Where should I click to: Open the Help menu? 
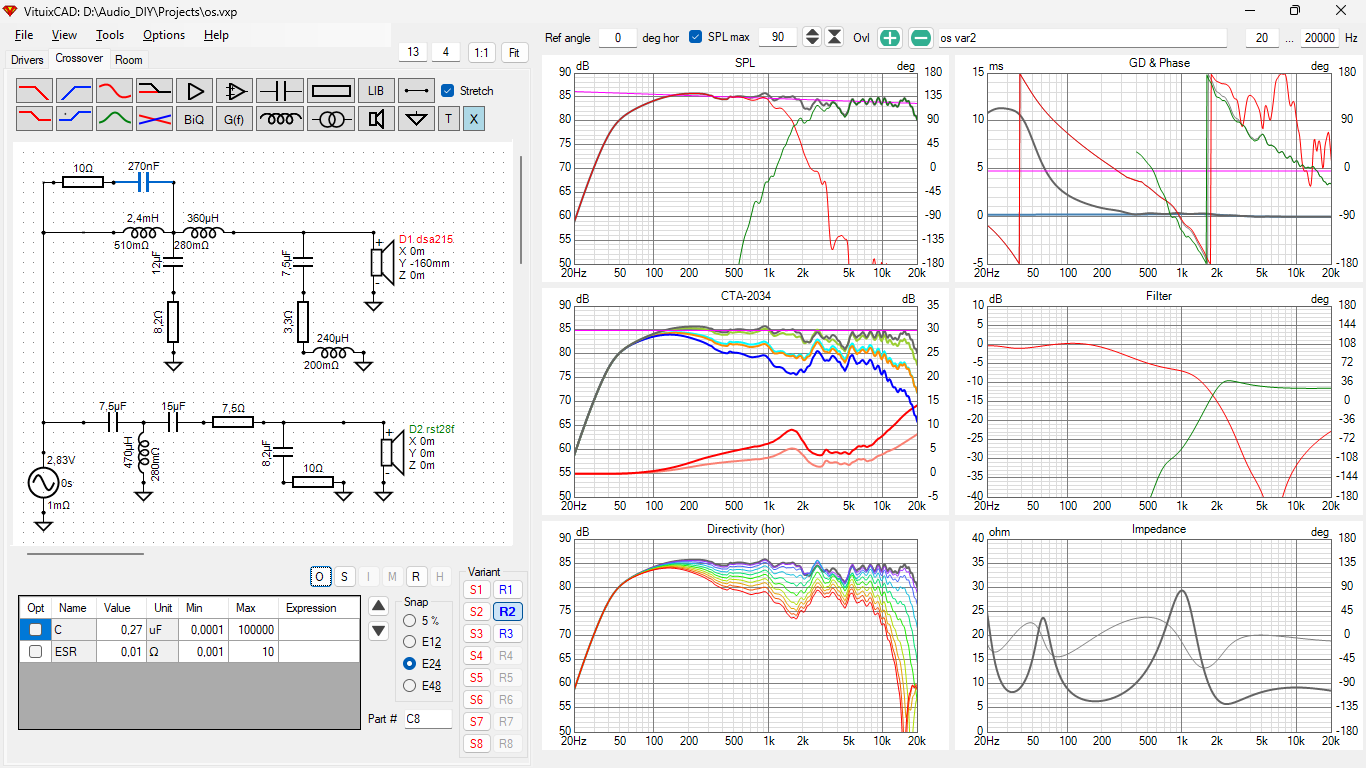coord(216,35)
